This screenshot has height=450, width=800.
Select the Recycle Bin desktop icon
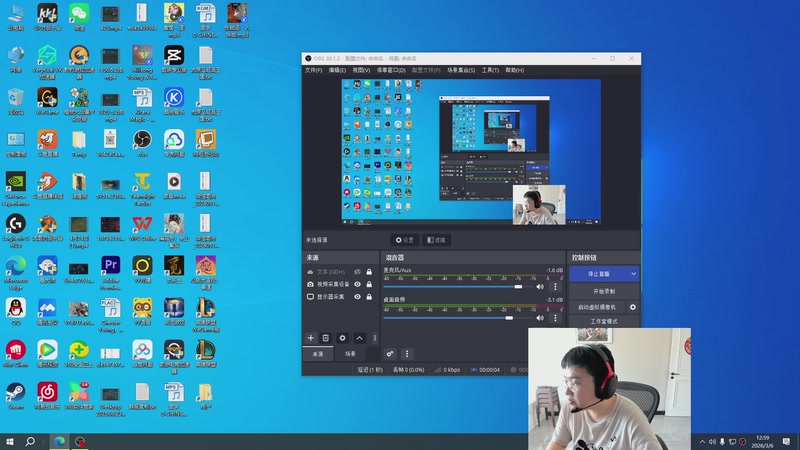[16, 101]
